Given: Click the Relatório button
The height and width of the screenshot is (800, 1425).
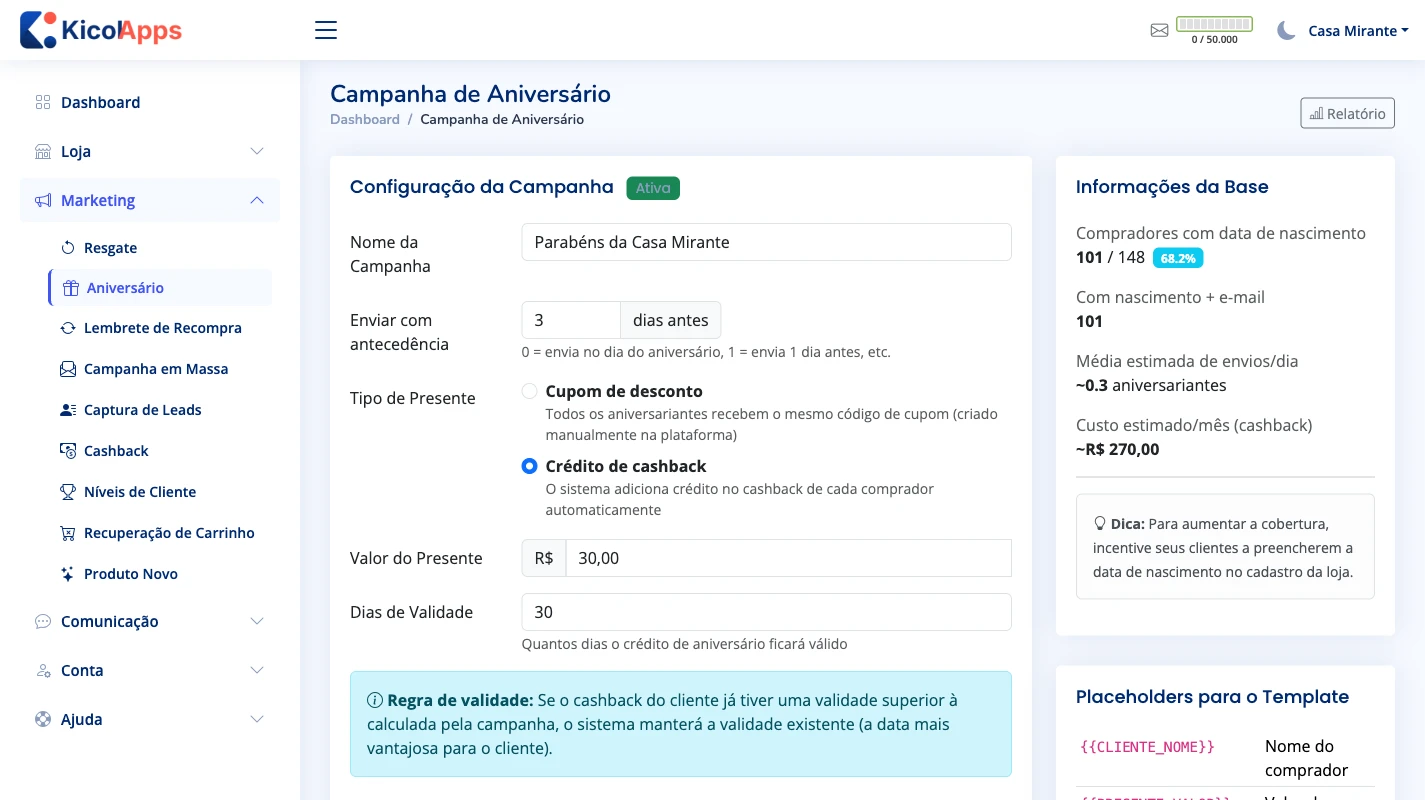Looking at the screenshot, I should coord(1347,113).
